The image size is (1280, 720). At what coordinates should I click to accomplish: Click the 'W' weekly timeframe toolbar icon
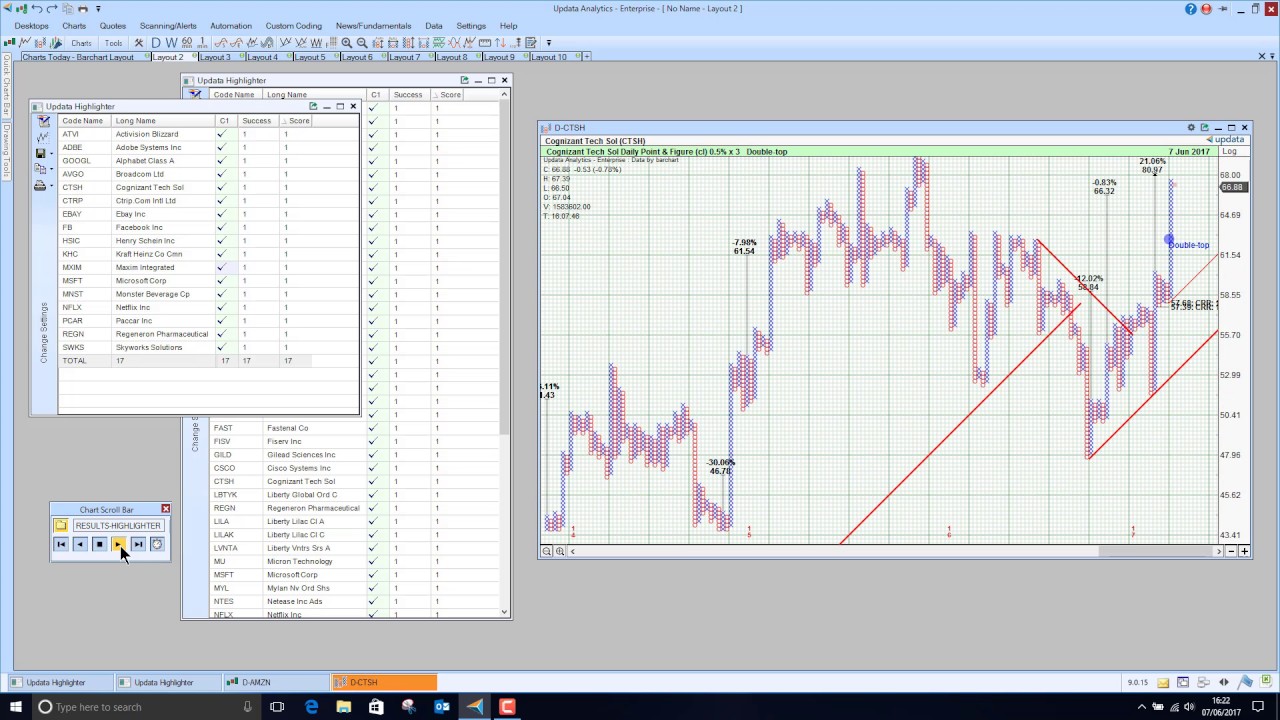coord(171,43)
